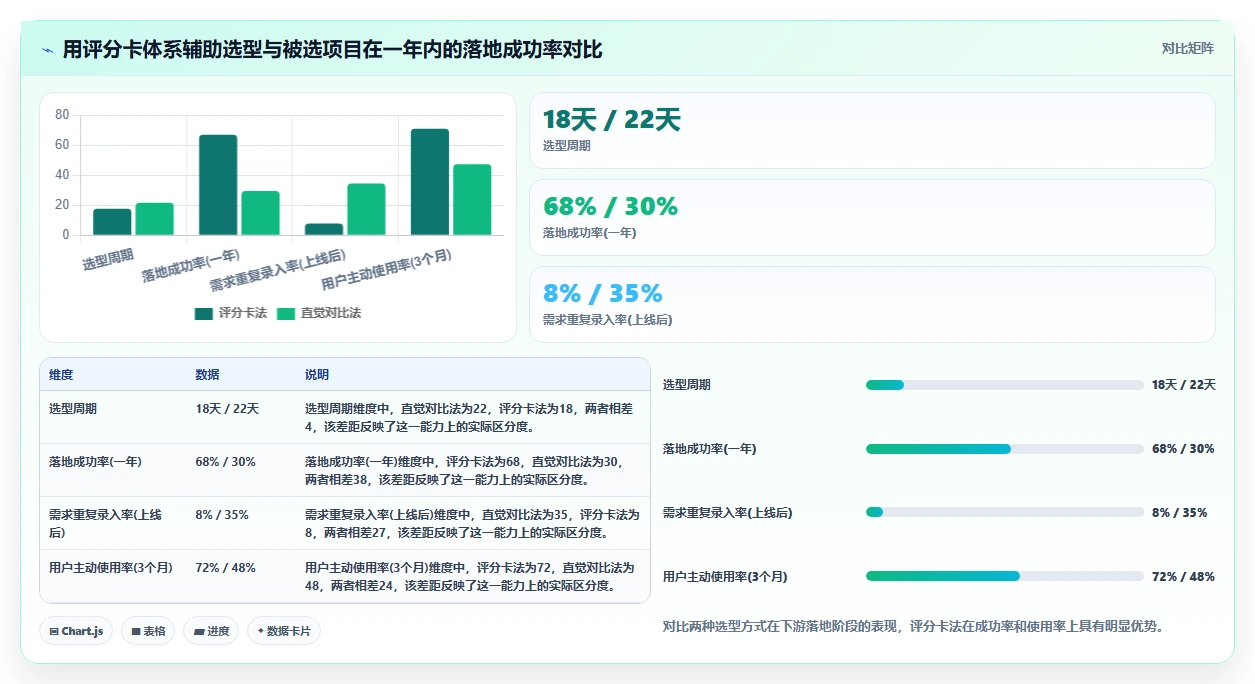Click the 落地成功率(一年) table row label
This screenshot has height=684, width=1255.
tap(95, 462)
